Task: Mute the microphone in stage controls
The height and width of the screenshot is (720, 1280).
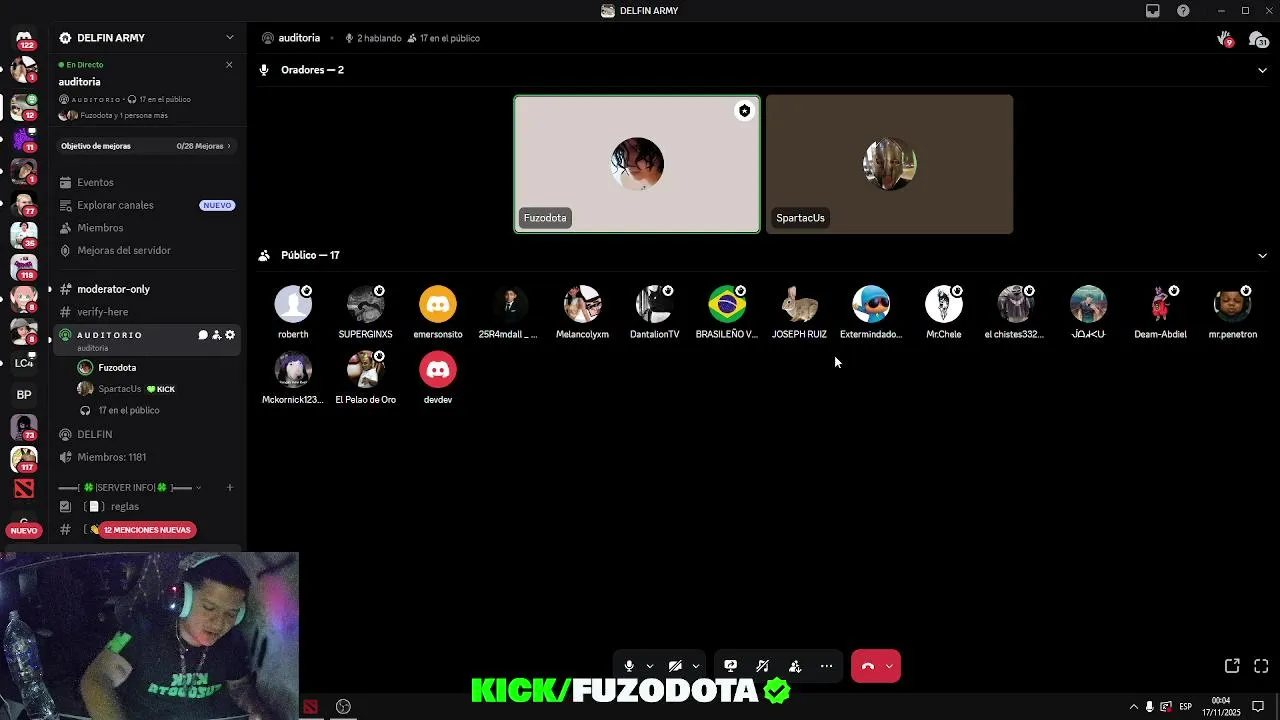Action: click(629, 666)
